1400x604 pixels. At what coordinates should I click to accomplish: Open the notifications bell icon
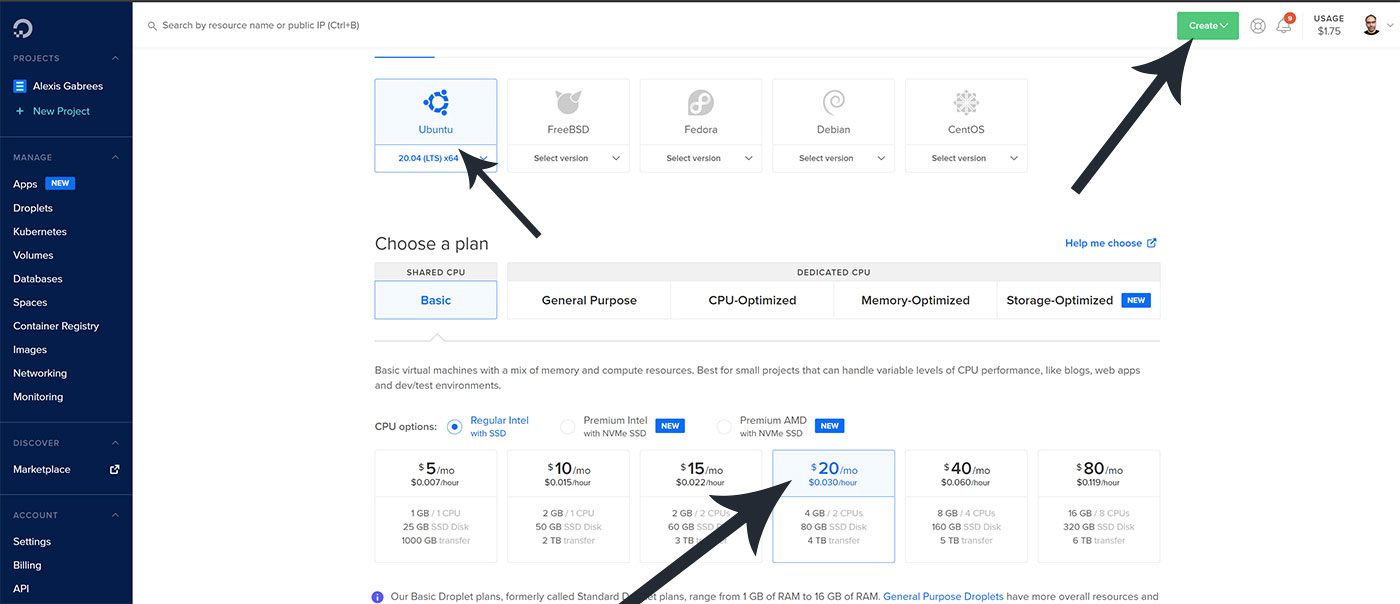[x=1284, y=26]
